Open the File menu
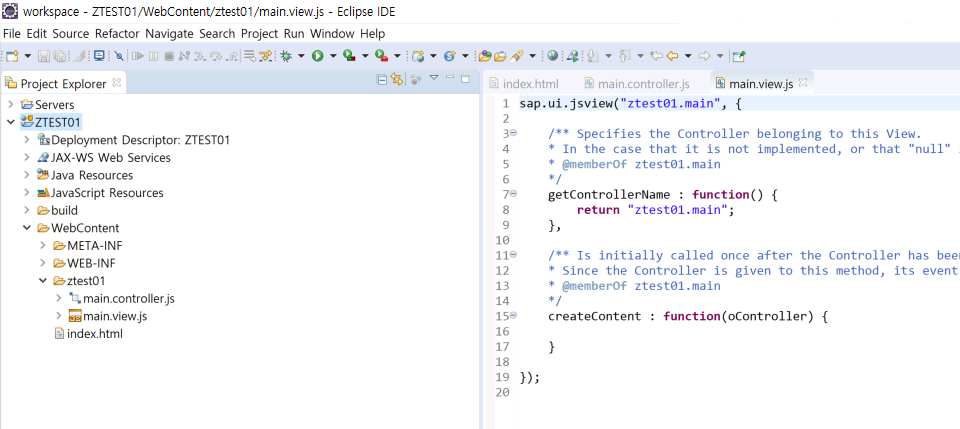The width and height of the screenshot is (960, 429). click(x=12, y=34)
